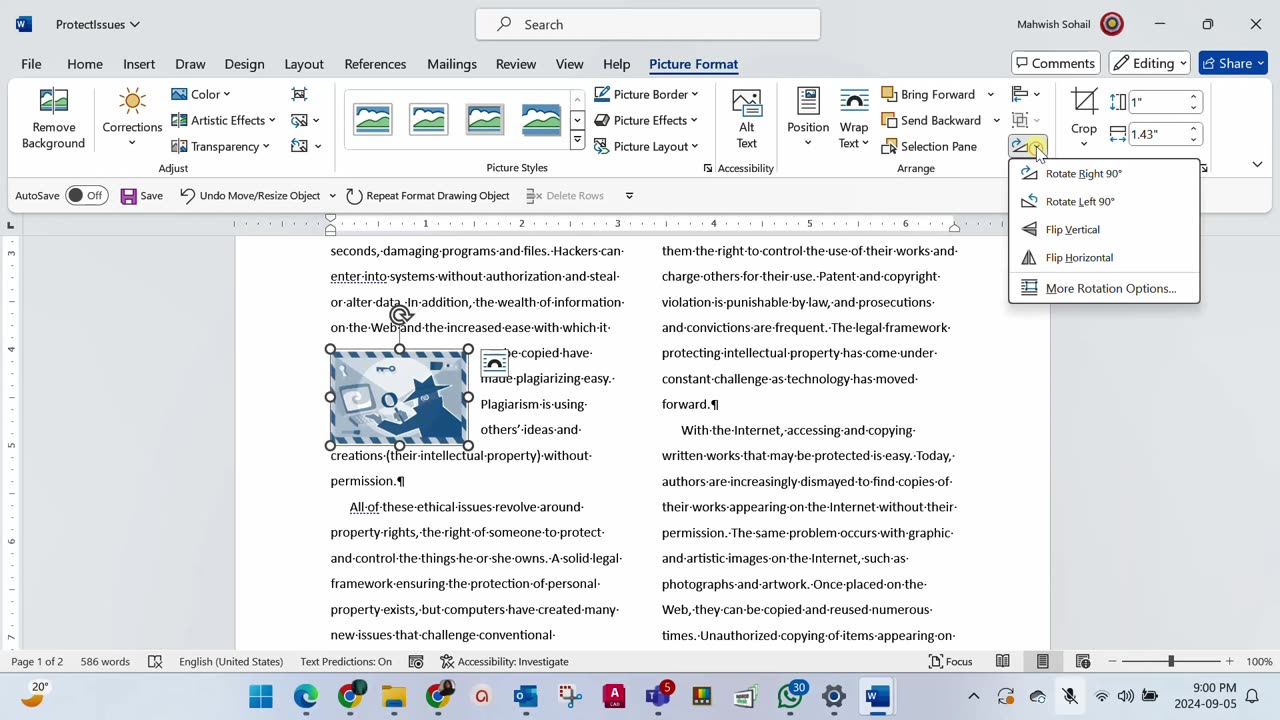Click Remove Background icon
Image resolution: width=1280 pixels, height=720 pixels.
point(53,101)
